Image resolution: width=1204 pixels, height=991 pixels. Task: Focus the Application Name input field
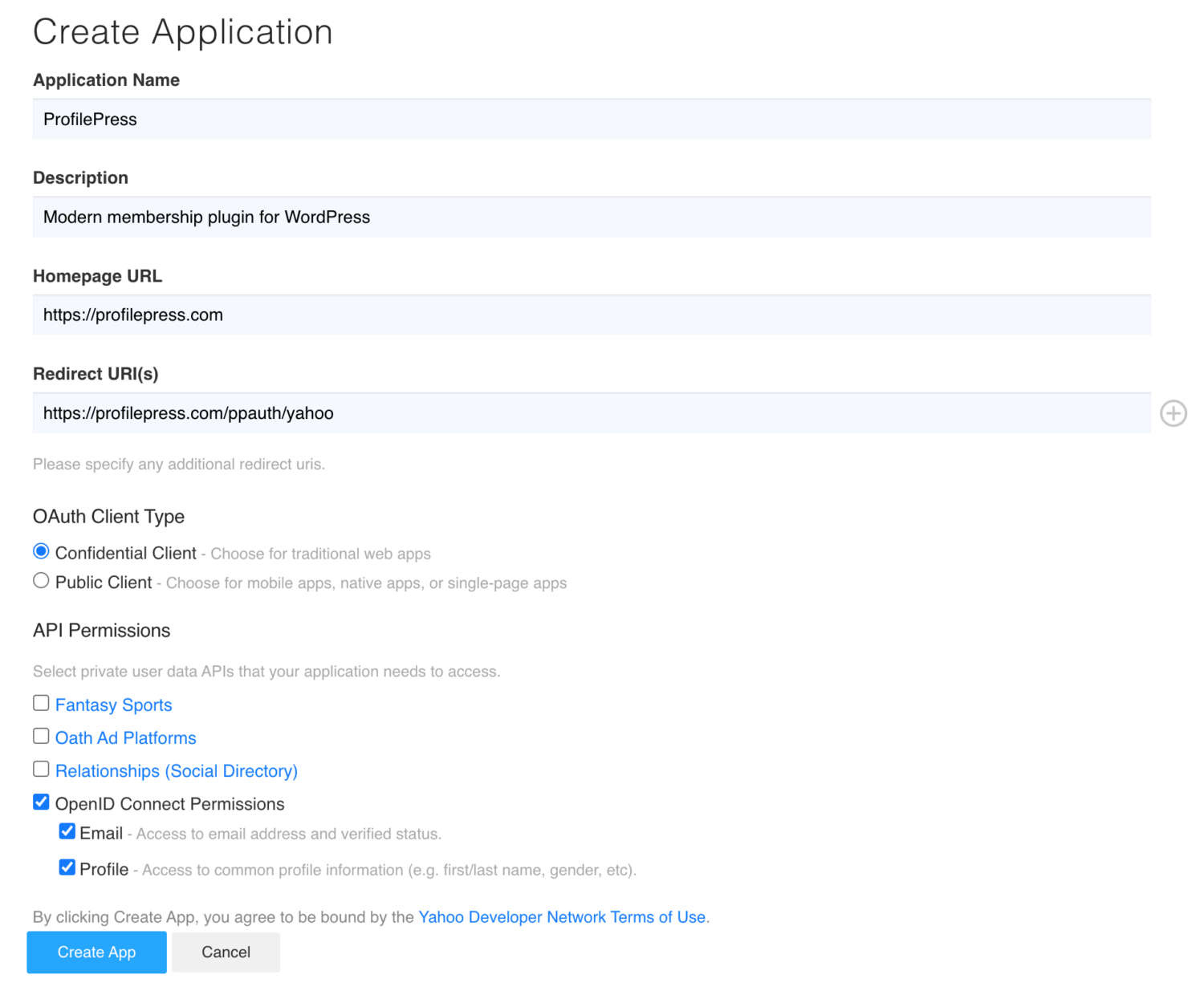[592, 119]
